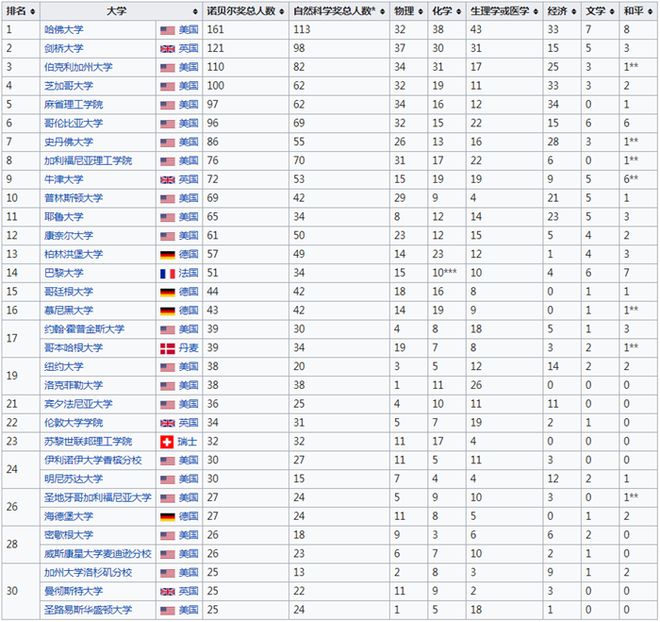The image size is (660, 622).
Task: Click the US flag next to 哈佛大学
Action: [166, 30]
